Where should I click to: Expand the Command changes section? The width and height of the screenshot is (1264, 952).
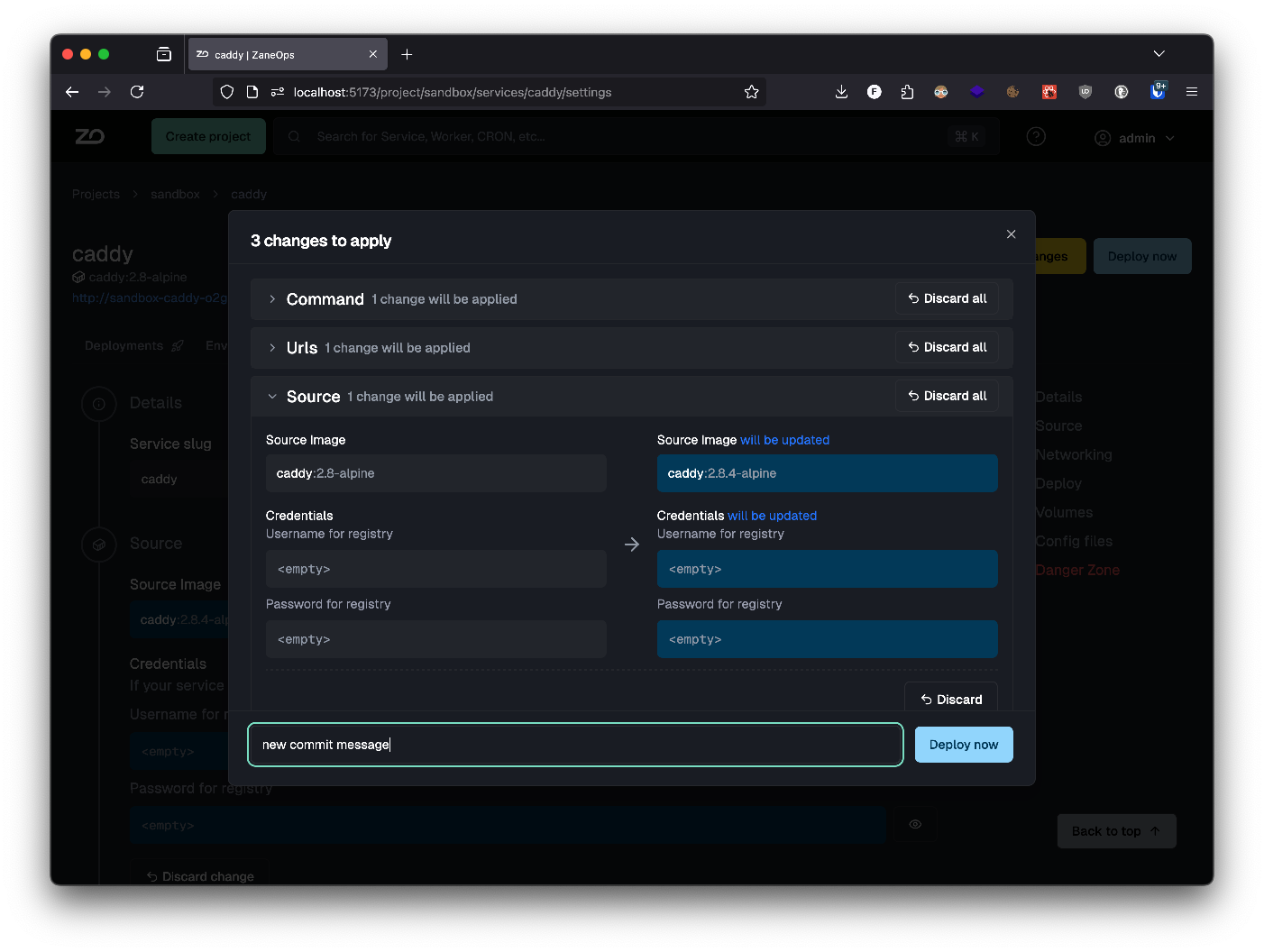pos(272,299)
